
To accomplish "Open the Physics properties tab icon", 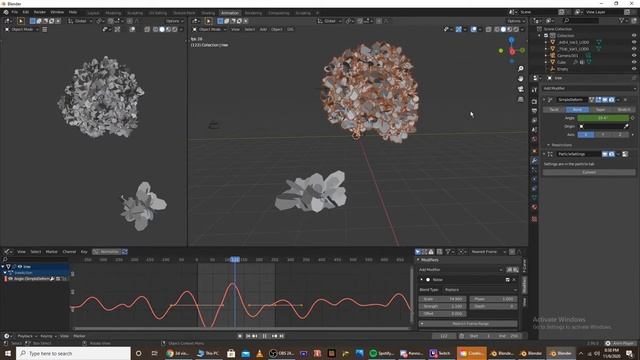I will [x=534, y=179].
